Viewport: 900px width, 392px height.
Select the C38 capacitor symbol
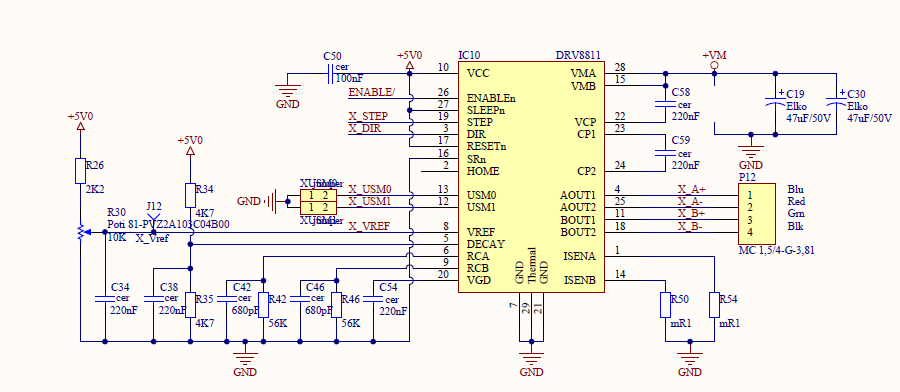click(153, 298)
